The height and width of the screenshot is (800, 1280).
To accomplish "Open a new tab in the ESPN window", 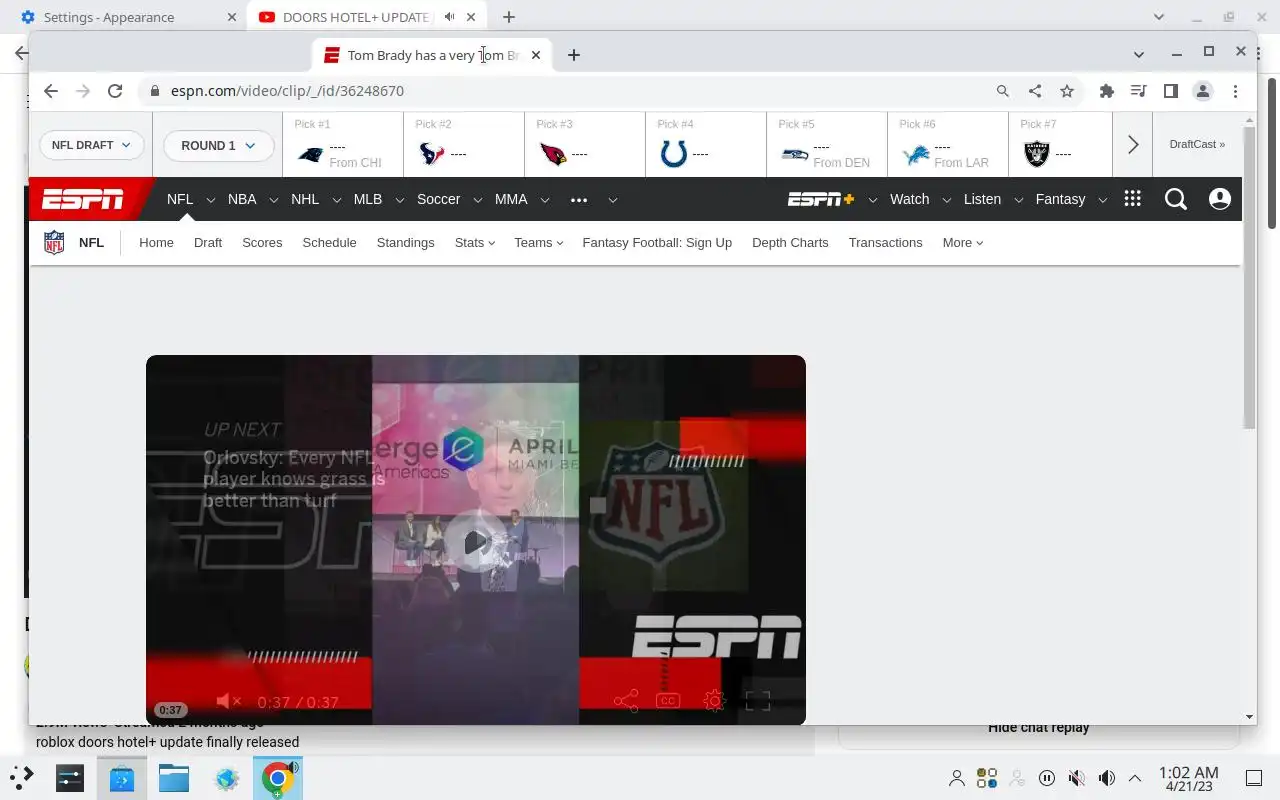I will 574,55.
